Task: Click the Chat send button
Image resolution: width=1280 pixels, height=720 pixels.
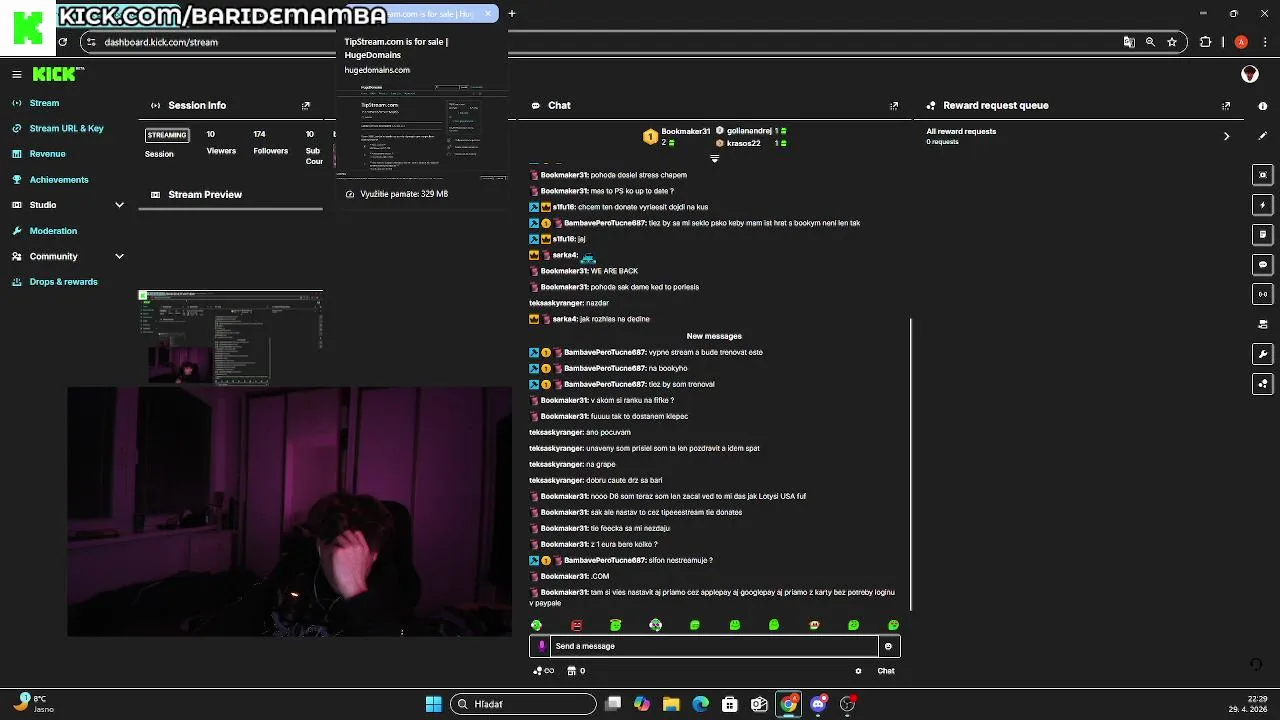Action: 886,671
